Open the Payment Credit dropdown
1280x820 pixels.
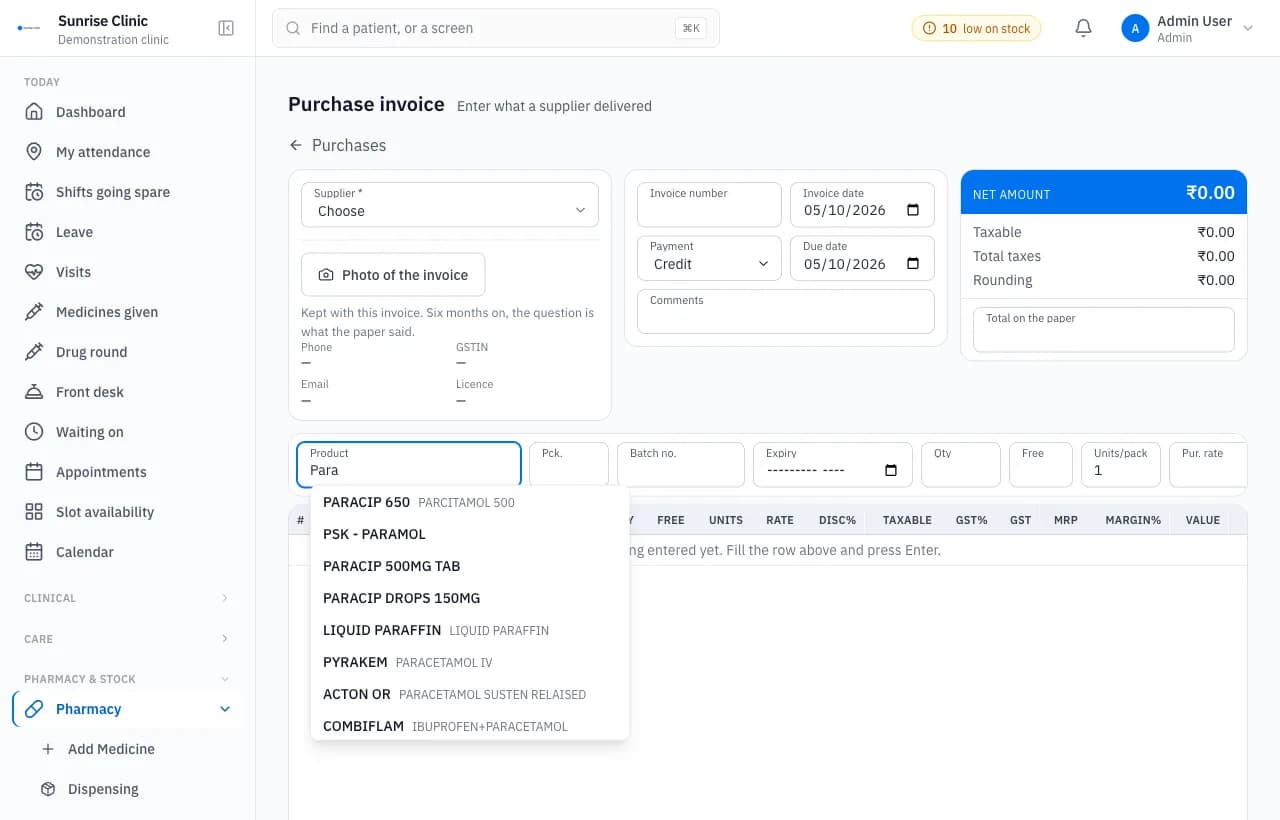(709, 258)
